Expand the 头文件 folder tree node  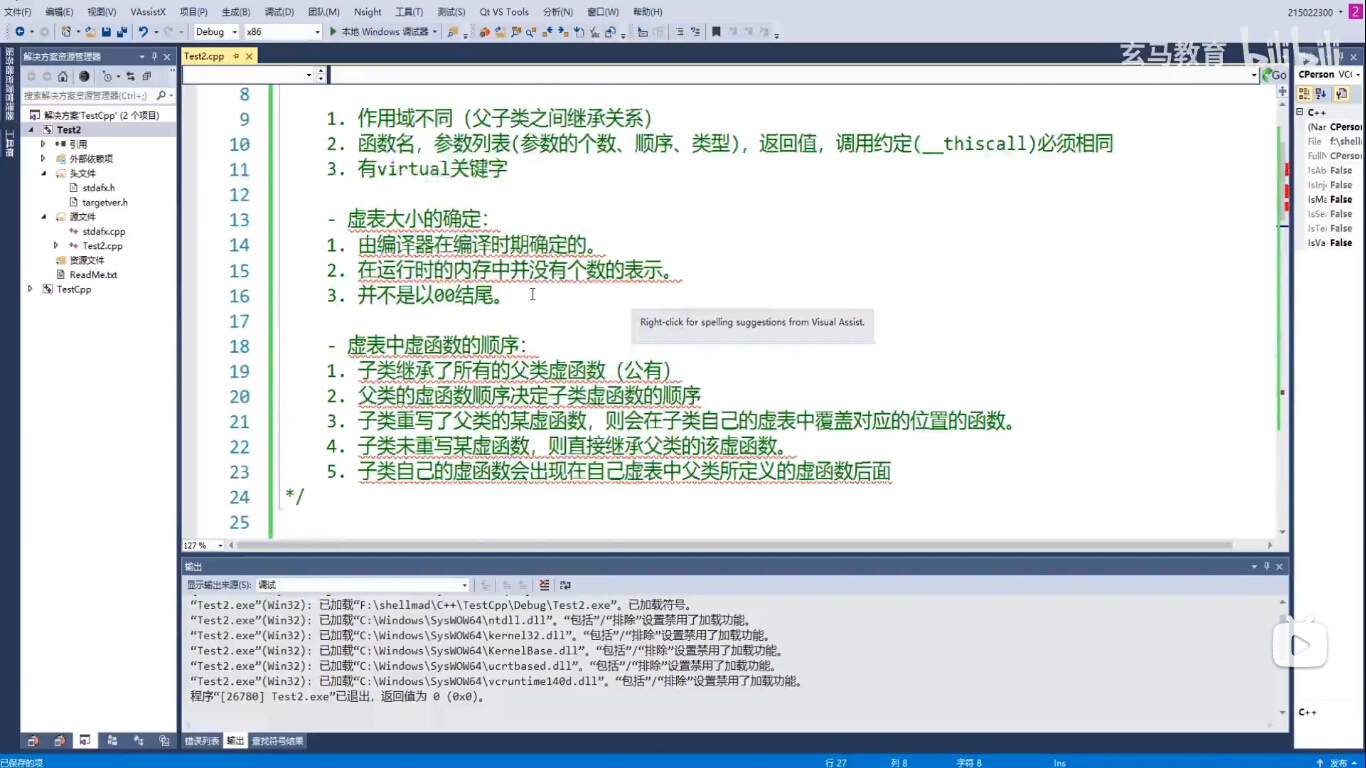[x=45, y=173]
